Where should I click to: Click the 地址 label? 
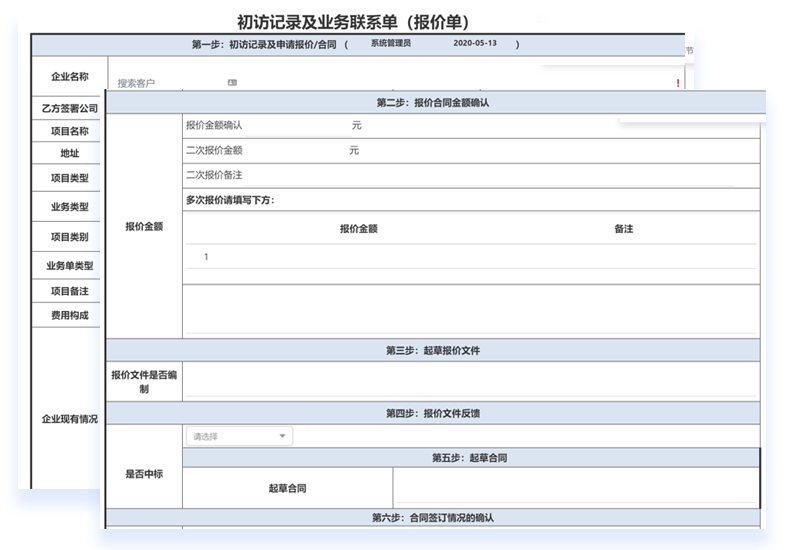70,153
